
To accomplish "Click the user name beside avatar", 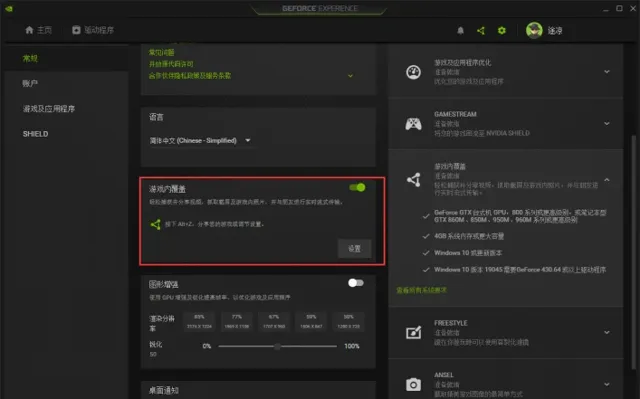I will click(555, 31).
